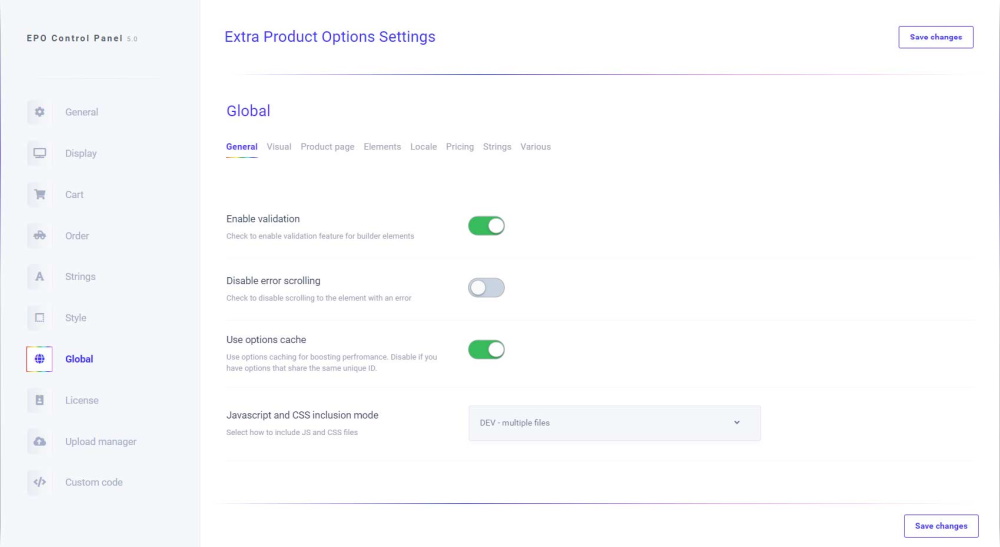This screenshot has height=547, width=1000.
Task: Toggle off Use options cache
Action: [486, 349]
